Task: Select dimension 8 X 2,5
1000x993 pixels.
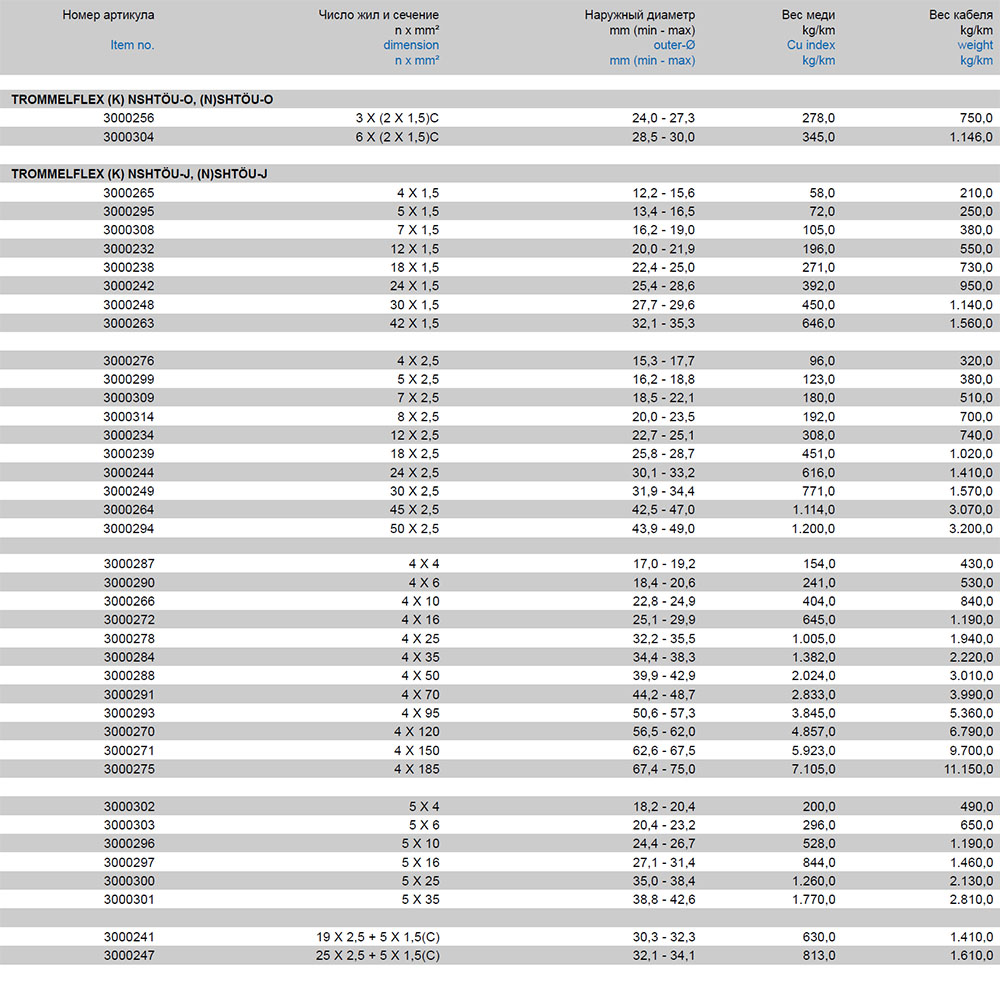Action: click(418, 416)
